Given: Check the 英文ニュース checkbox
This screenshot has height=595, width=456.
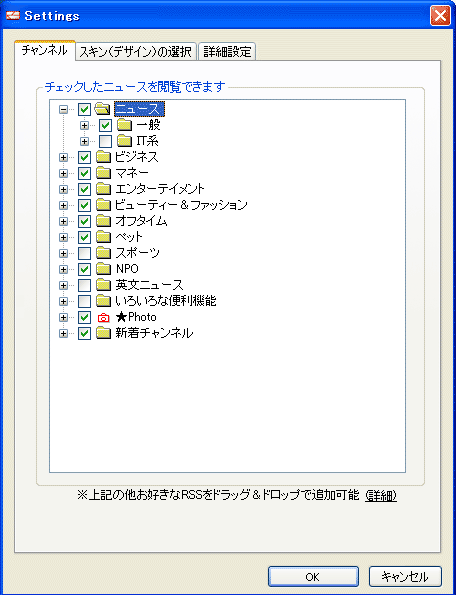Looking at the screenshot, I should point(84,285).
